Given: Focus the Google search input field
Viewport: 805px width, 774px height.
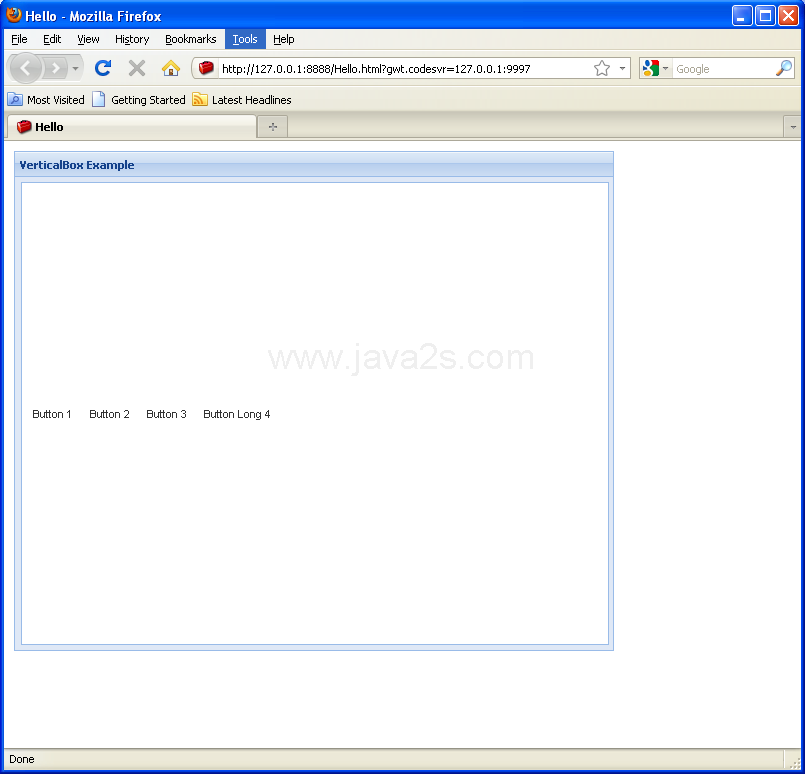Looking at the screenshot, I should tap(723, 69).
